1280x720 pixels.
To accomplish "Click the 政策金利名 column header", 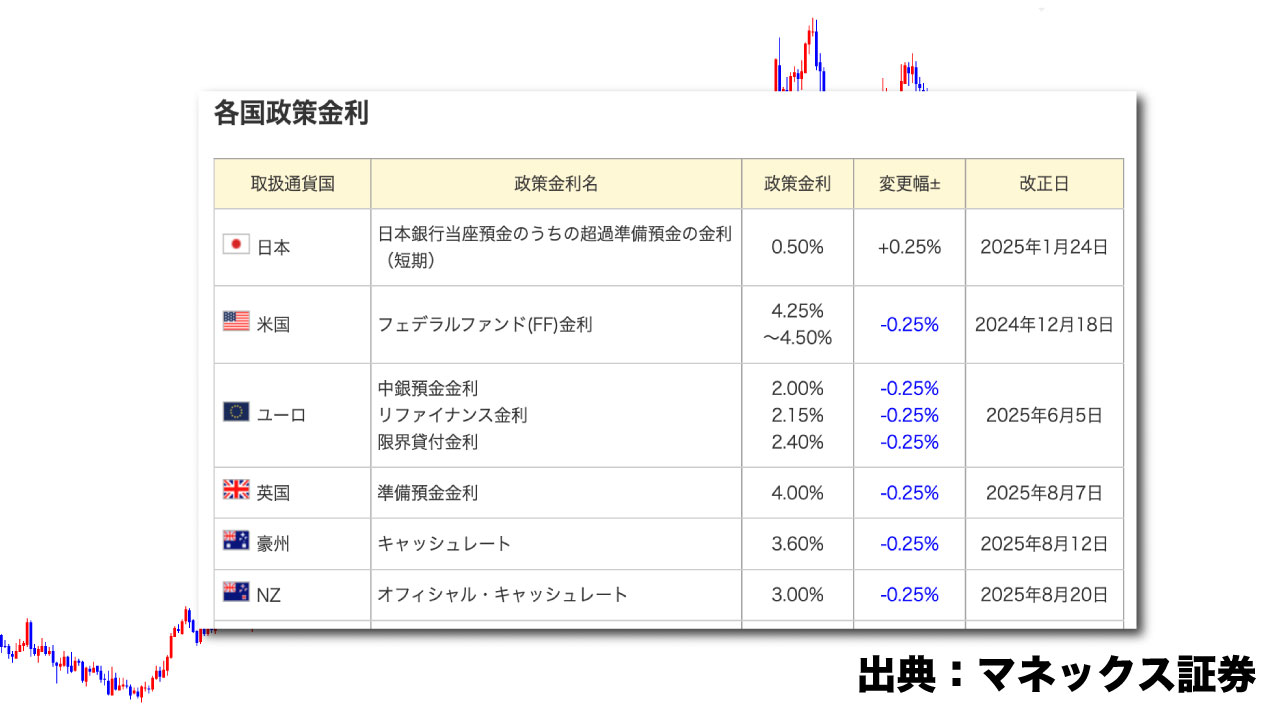I will [x=556, y=184].
